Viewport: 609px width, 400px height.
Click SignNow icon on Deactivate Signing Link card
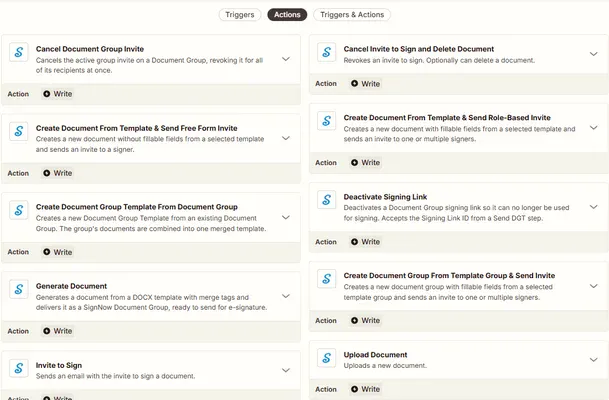coord(326,200)
